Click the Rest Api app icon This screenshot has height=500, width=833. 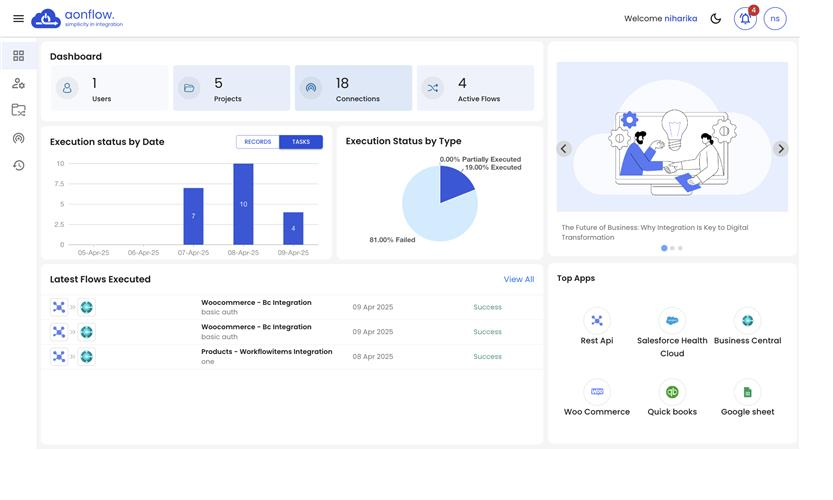(597, 321)
